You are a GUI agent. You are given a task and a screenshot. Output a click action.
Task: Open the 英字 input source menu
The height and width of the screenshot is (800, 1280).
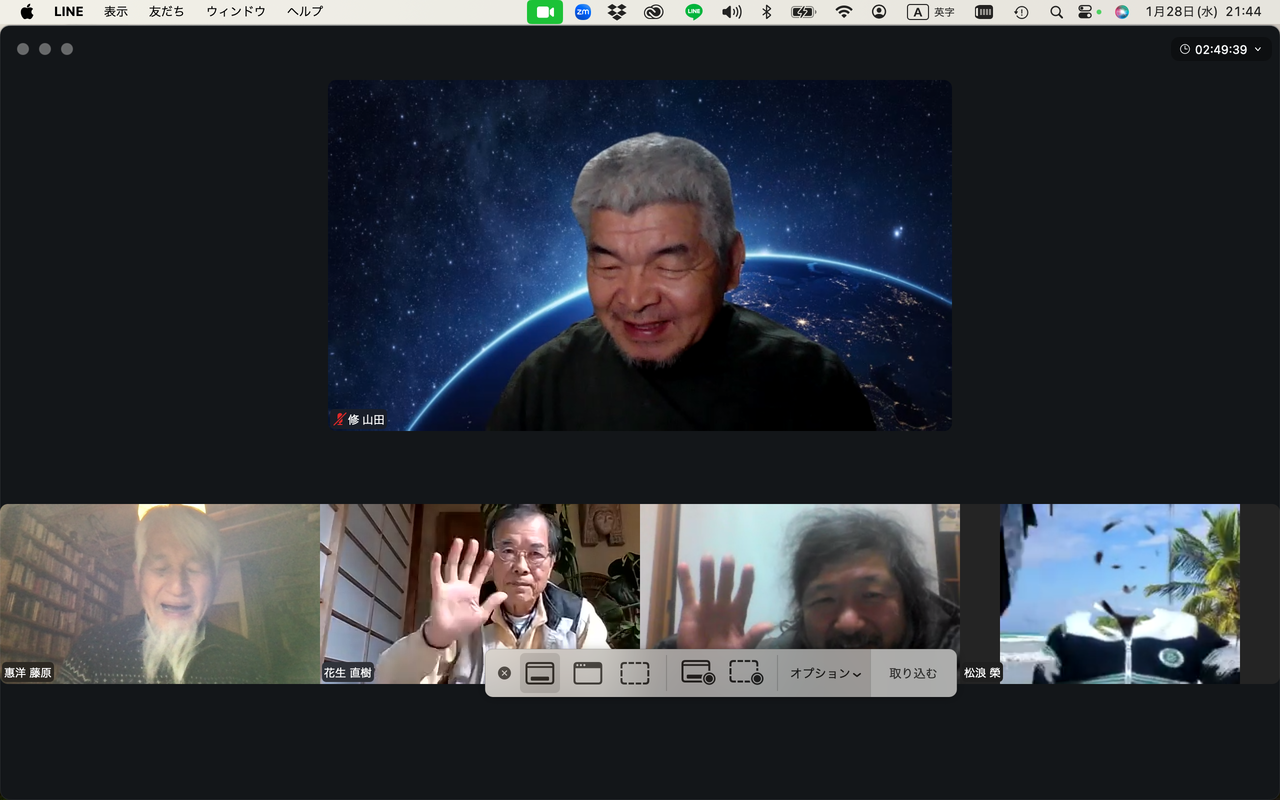point(931,12)
